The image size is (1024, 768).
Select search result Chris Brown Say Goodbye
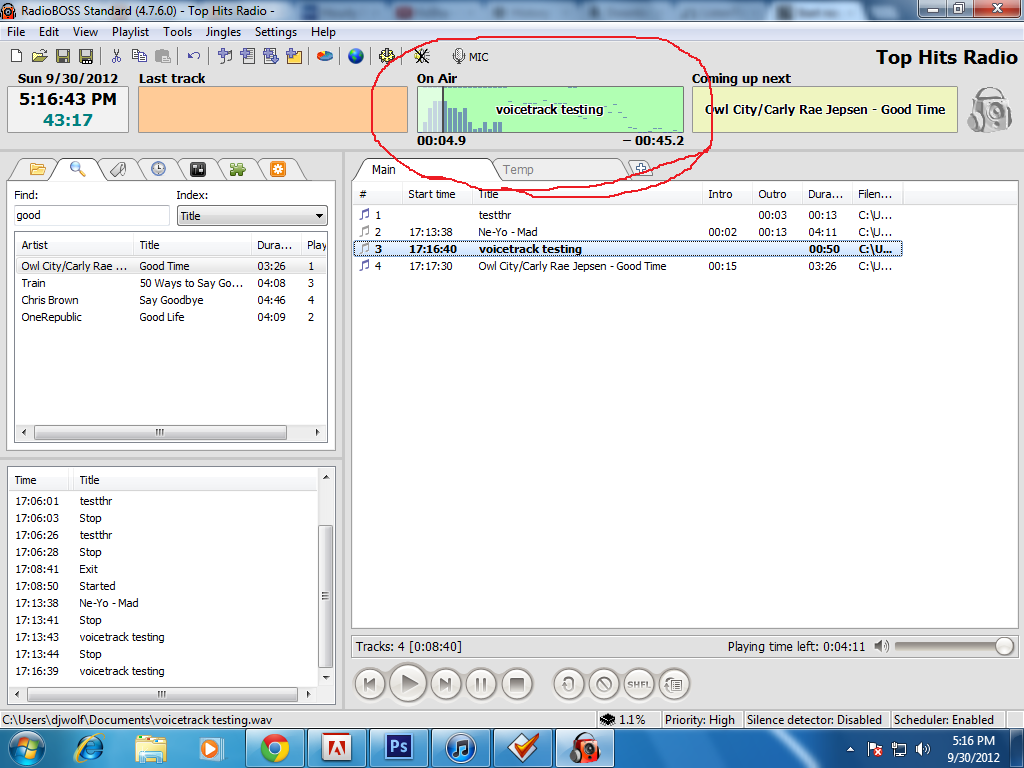171,300
